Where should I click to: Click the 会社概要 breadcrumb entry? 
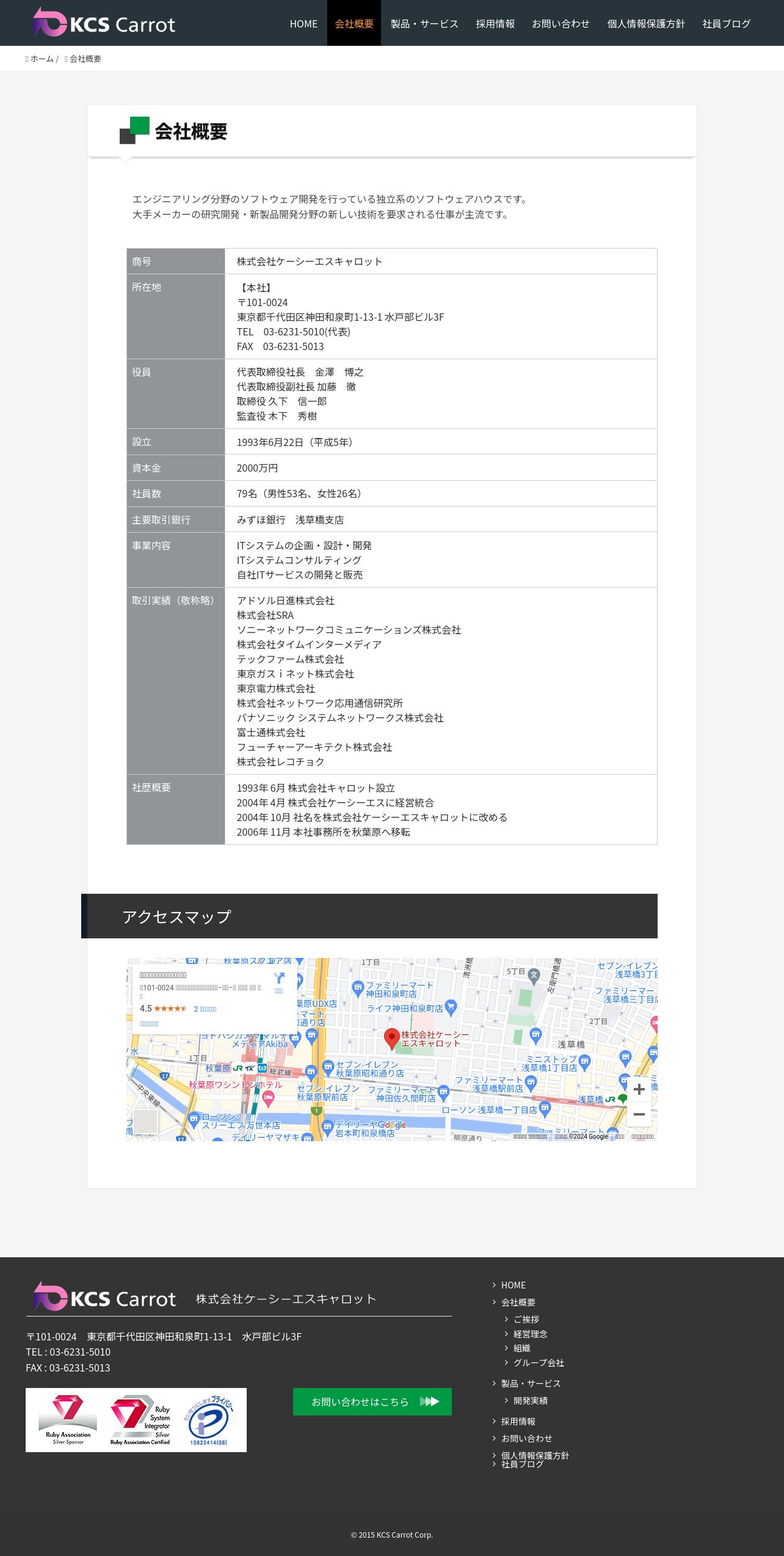85,59
